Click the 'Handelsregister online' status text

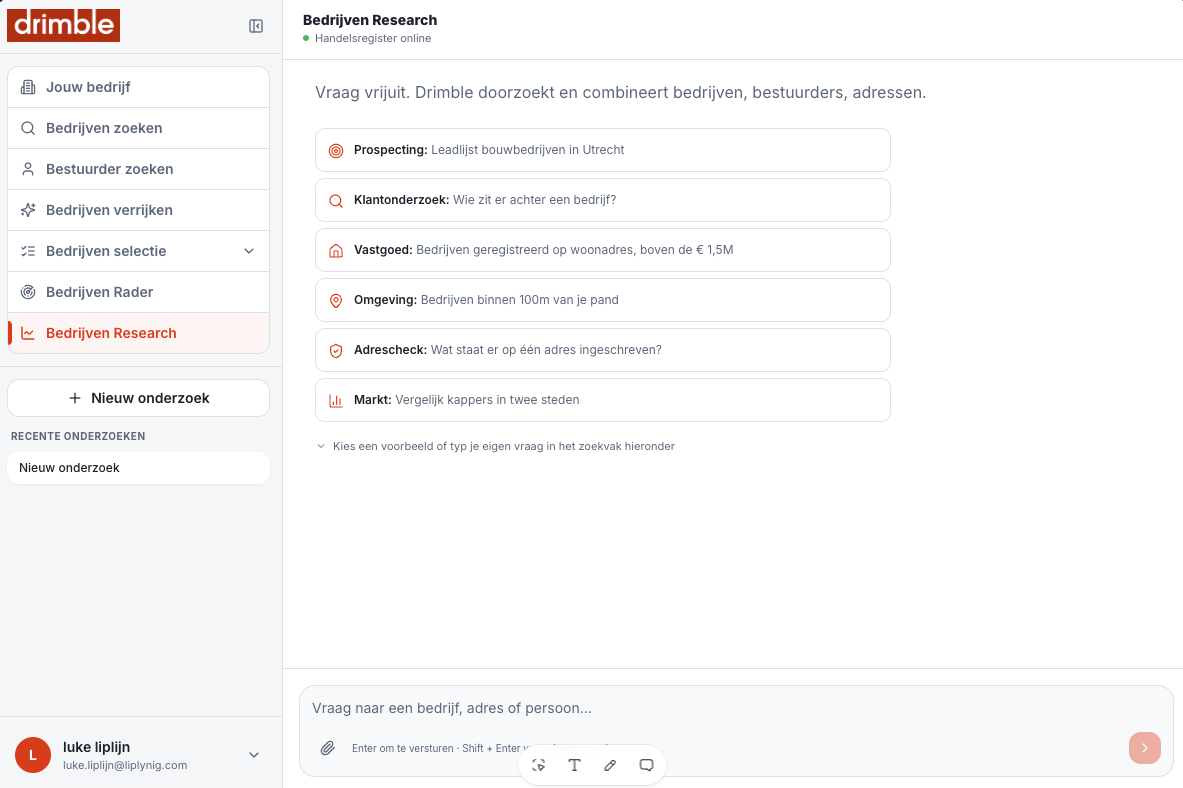pos(373,38)
